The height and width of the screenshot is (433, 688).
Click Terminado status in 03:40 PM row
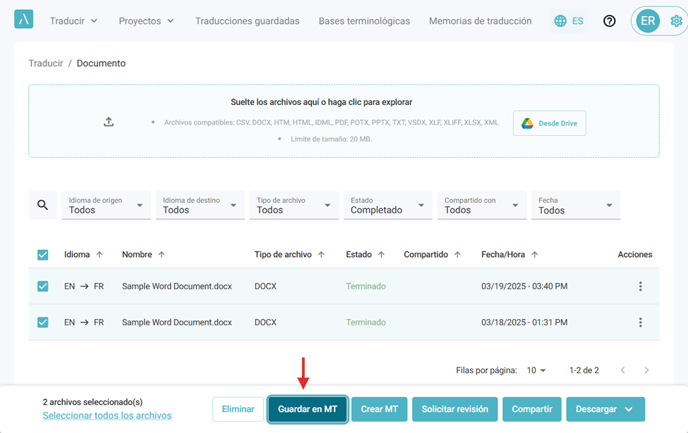(366, 286)
